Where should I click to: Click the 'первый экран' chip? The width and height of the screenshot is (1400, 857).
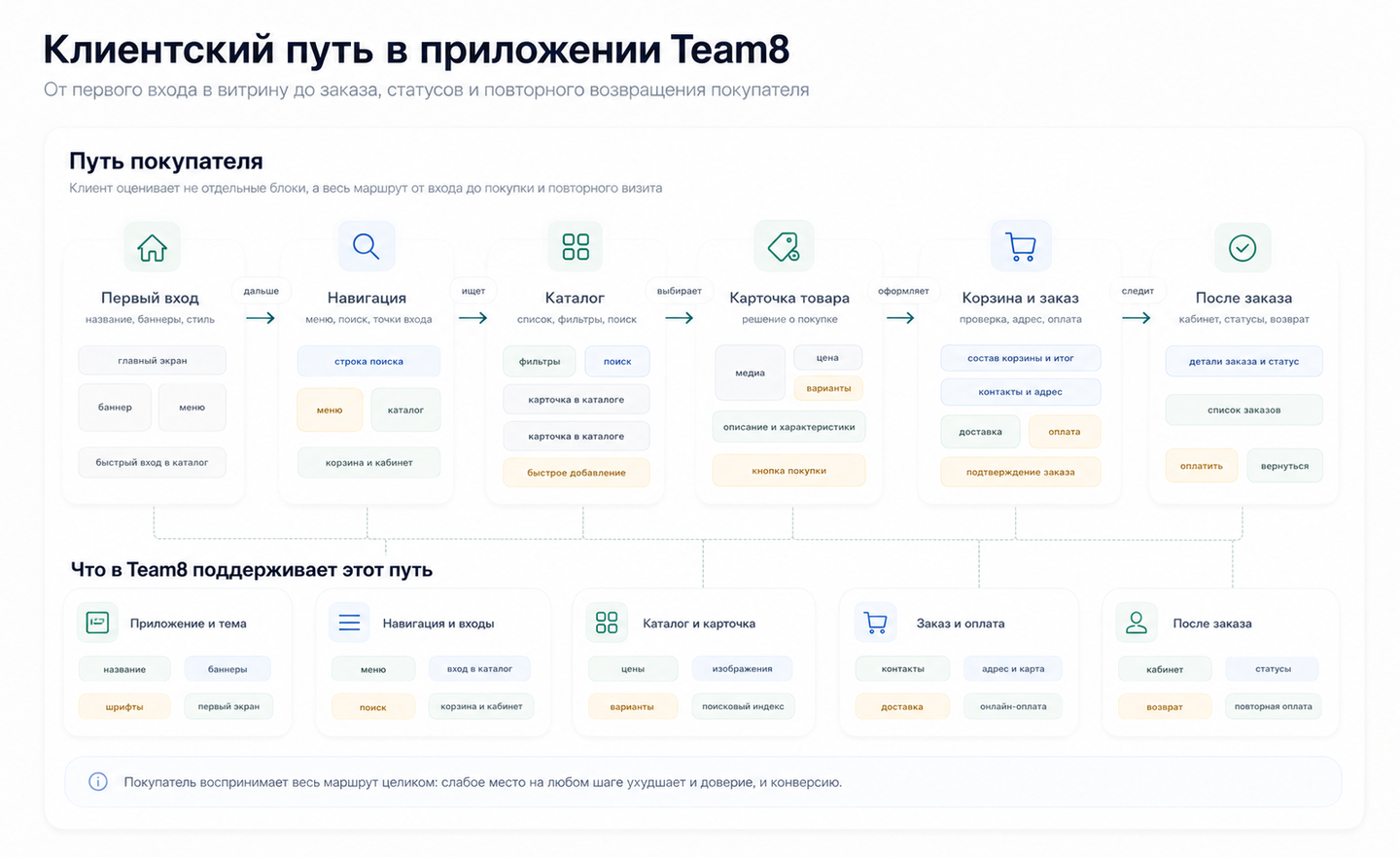tap(228, 707)
